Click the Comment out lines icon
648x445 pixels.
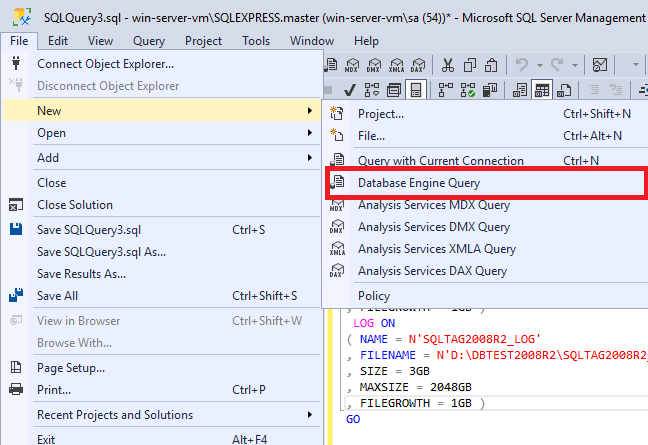[x=594, y=90]
